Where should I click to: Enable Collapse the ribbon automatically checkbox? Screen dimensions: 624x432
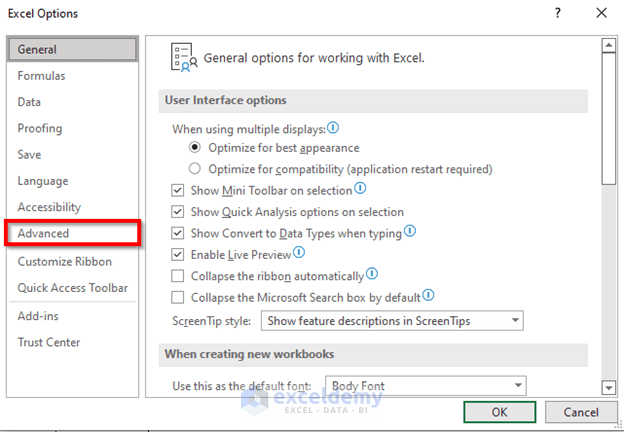pyautogui.click(x=178, y=276)
